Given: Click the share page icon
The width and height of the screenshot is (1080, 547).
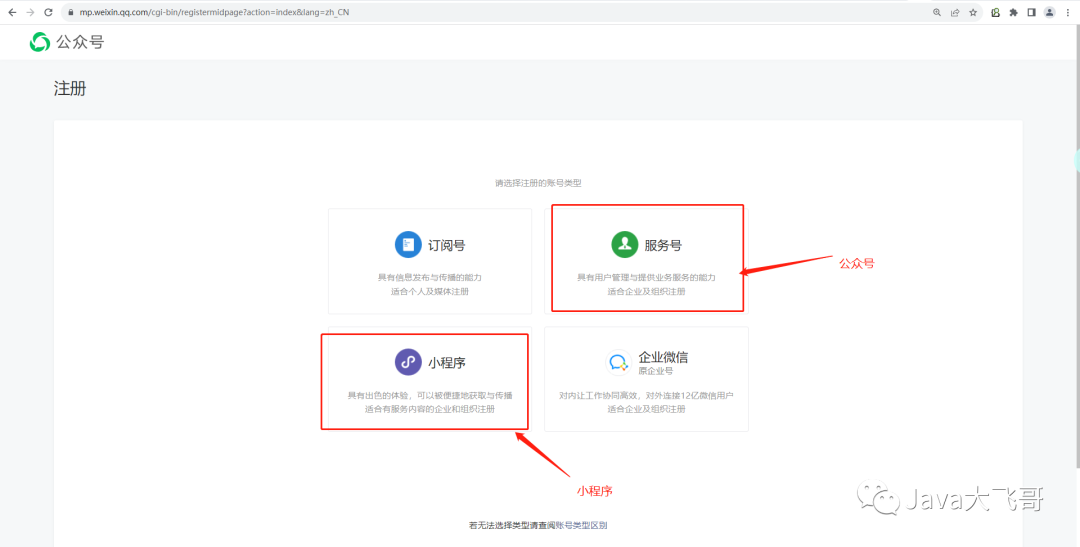Looking at the screenshot, I should coord(955,12).
